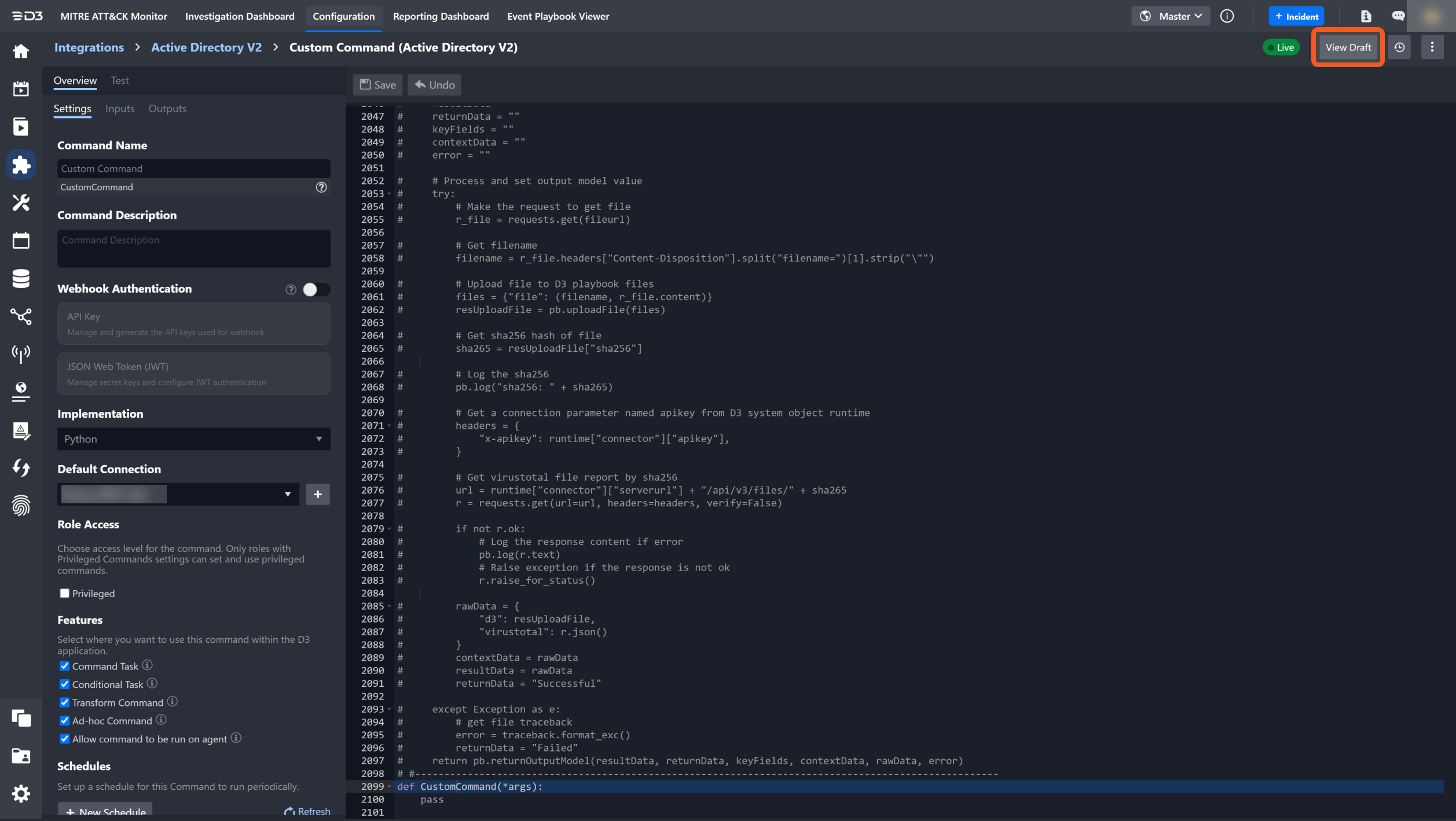1456x821 pixels.
Task: Open the settings gear in sidebar
Action: pyautogui.click(x=21, y=793)
